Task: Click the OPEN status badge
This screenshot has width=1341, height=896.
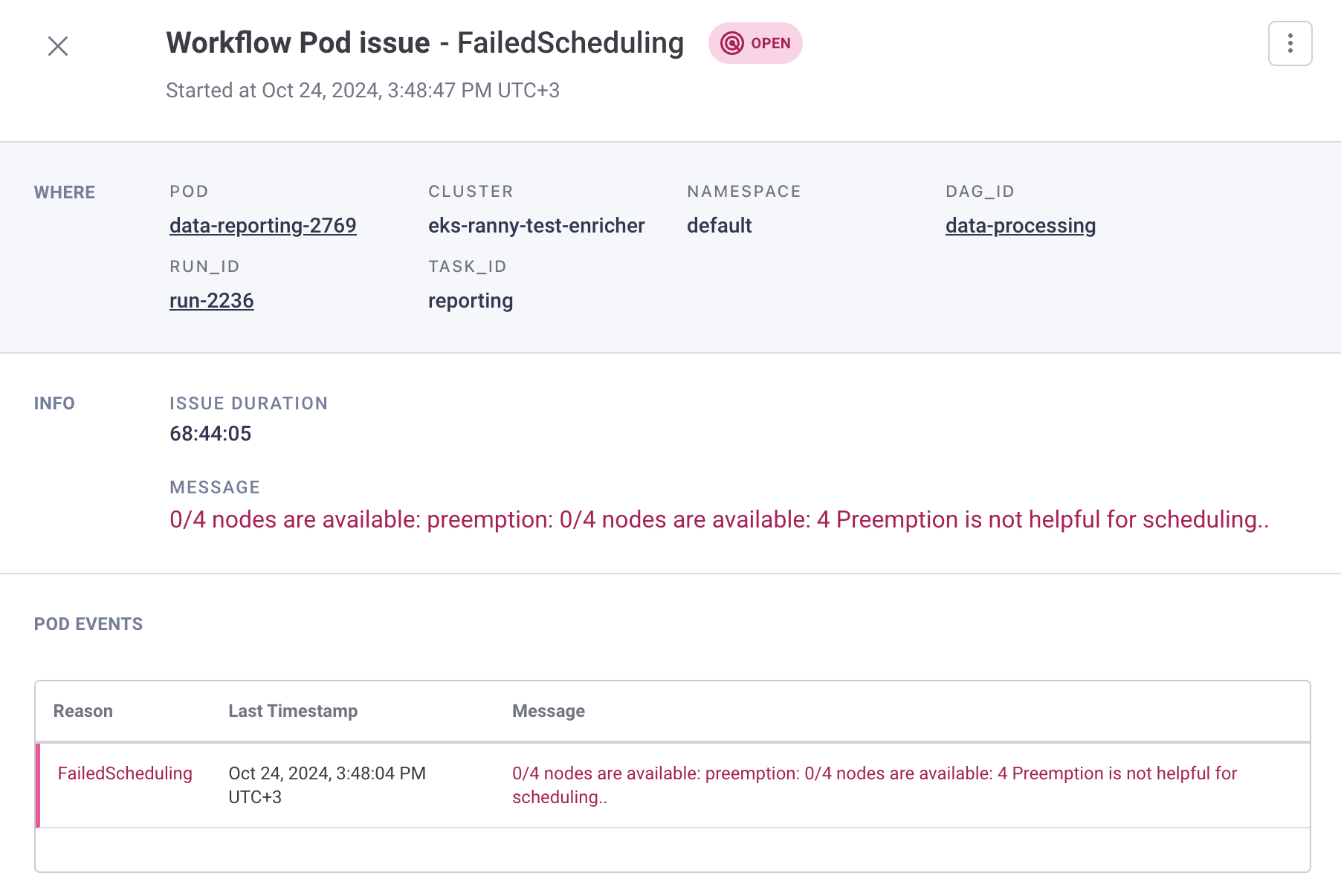Action: [x=755, y=43]
